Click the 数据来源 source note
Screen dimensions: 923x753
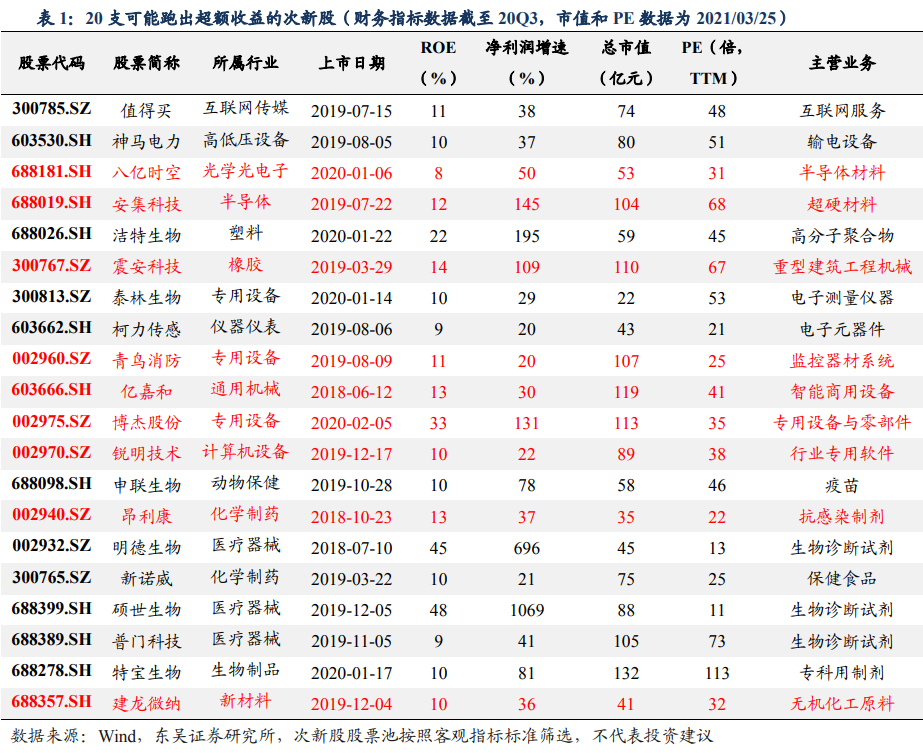click(x=362, y=735)
